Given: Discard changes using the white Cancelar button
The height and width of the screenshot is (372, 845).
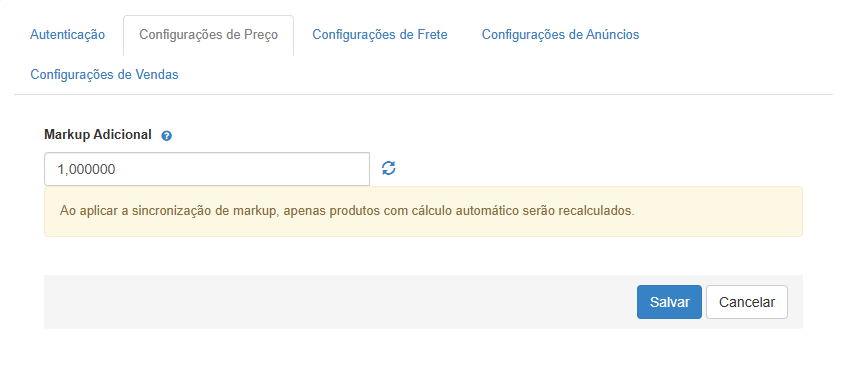Looking at the screenshot, I should coord(747,302).
